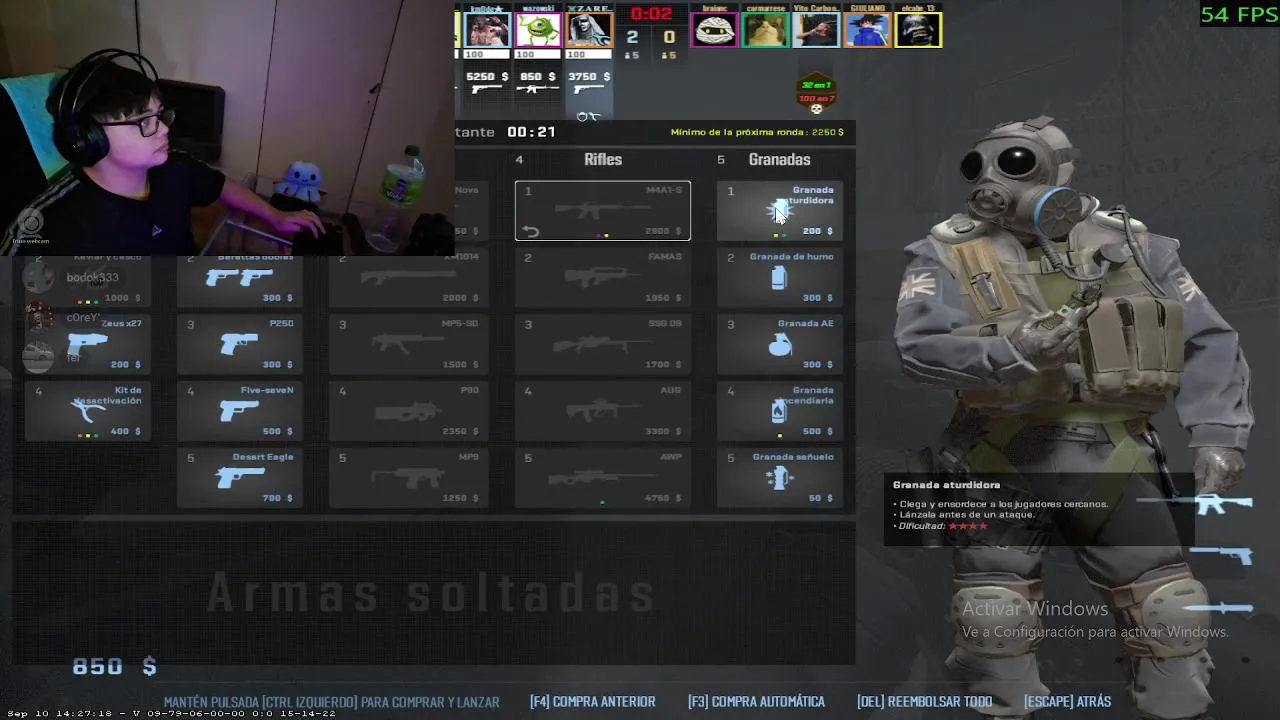1280x720 pixels.
Task: Buy the Five-SeveN pistol
Action: (240, 411)
